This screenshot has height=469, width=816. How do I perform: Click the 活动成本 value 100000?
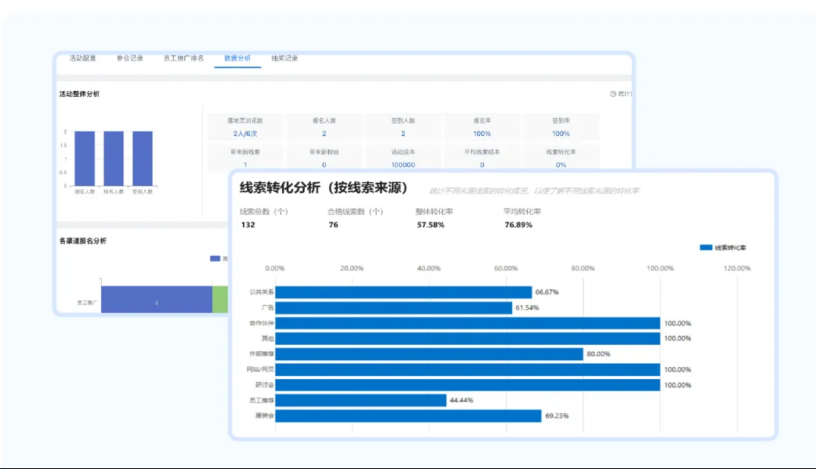point(403,164)
